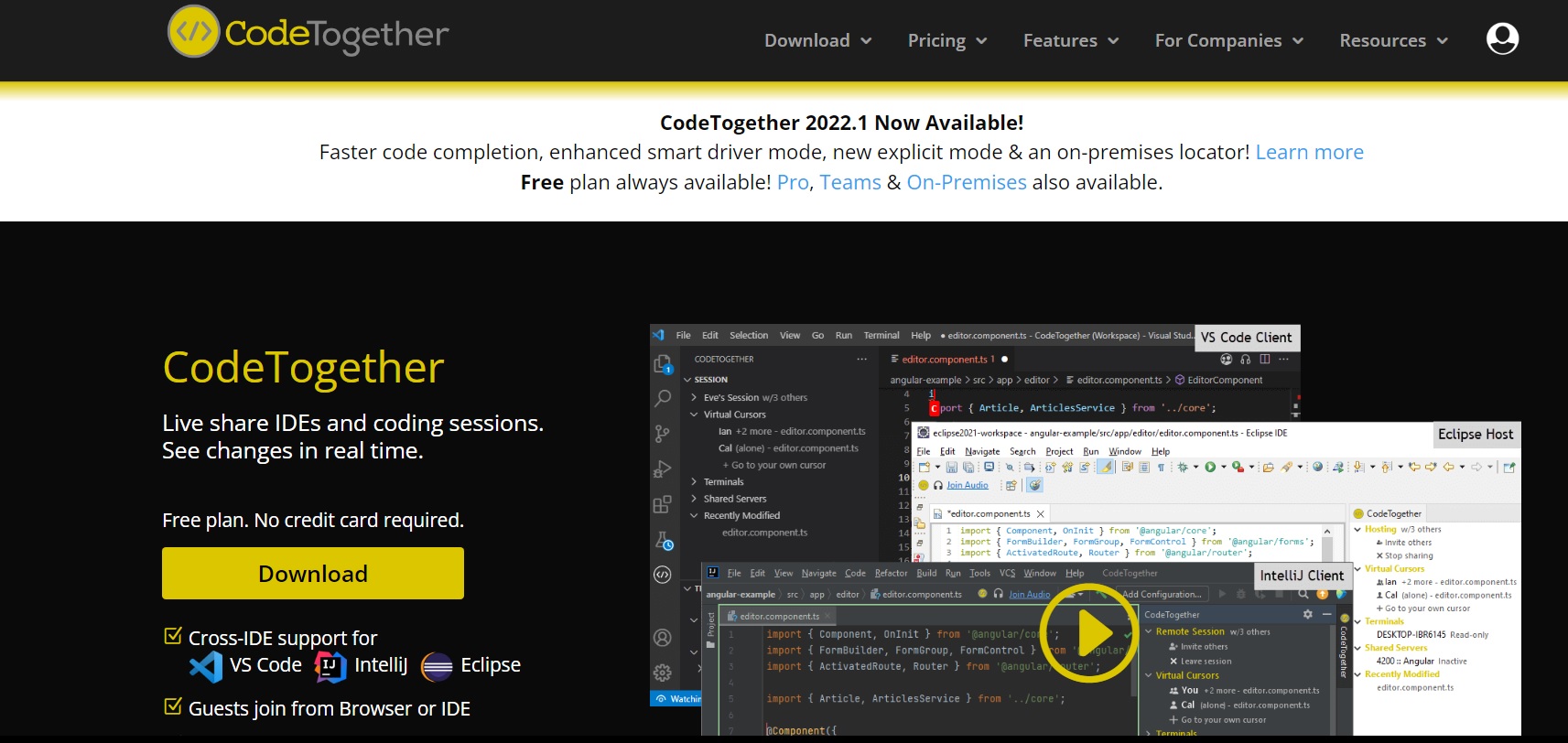Click the VS Code logo in the title bar
Viewport: 1568px width, 743px height.
pos(658,335)
